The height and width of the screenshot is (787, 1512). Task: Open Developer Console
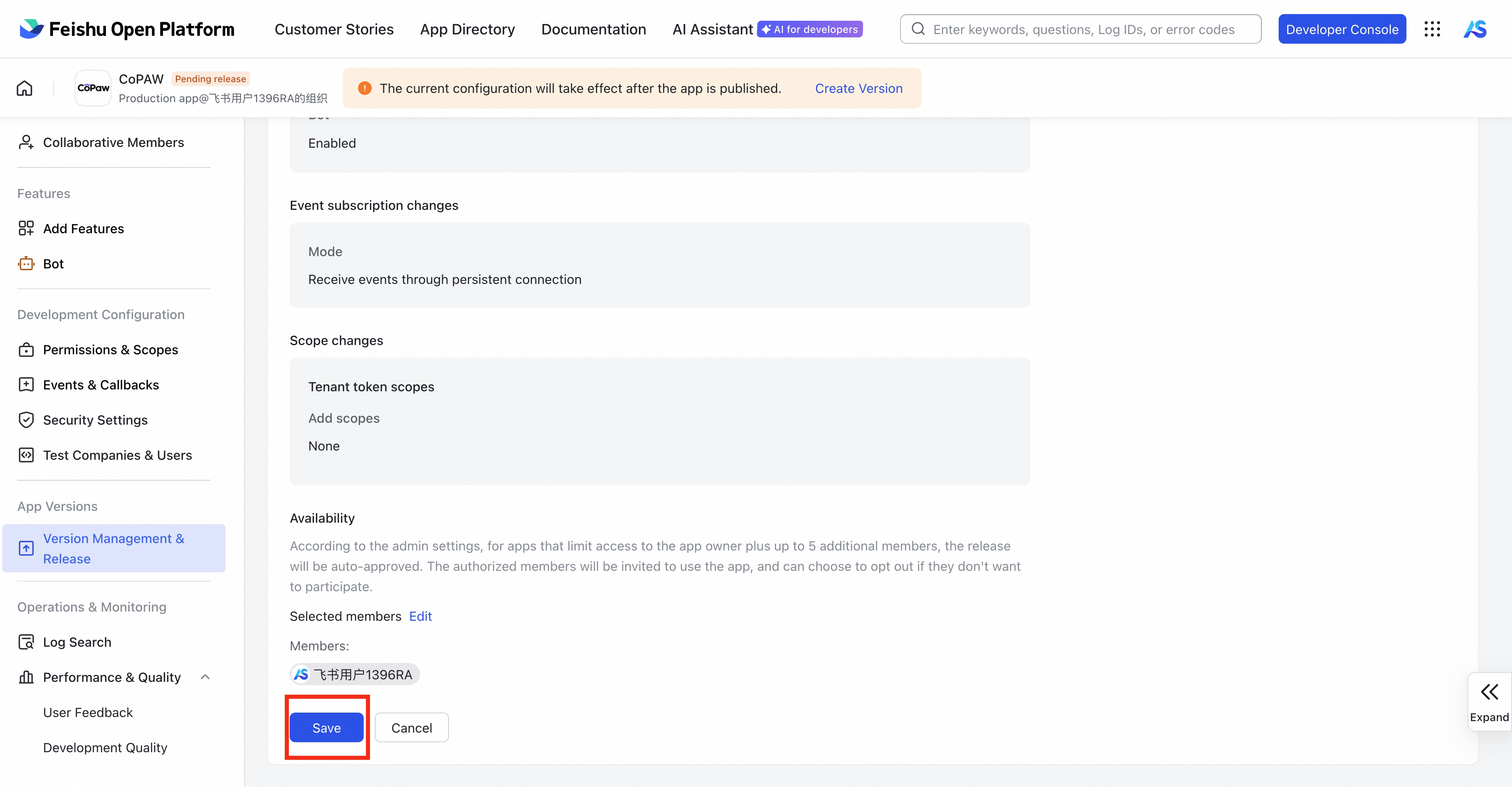(x=1342, y=29)
